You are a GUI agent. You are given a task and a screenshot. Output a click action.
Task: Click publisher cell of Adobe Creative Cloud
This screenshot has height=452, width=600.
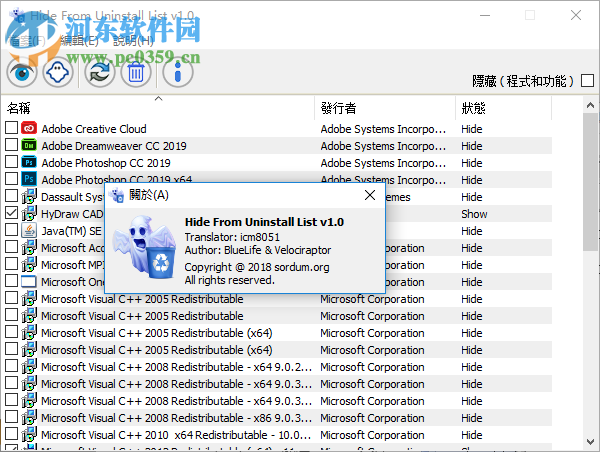383,129
